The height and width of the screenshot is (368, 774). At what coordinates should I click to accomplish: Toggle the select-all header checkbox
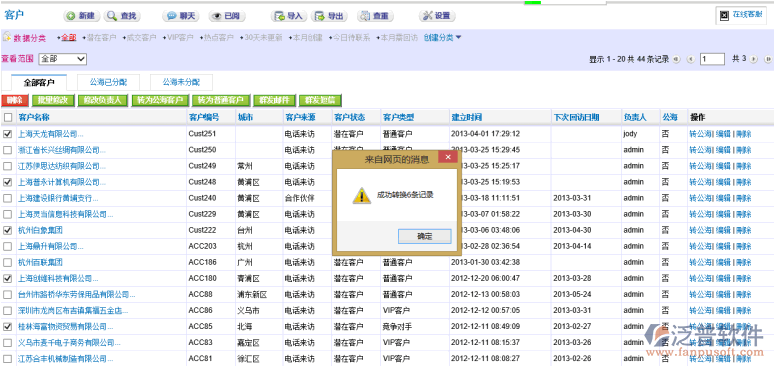7,117
